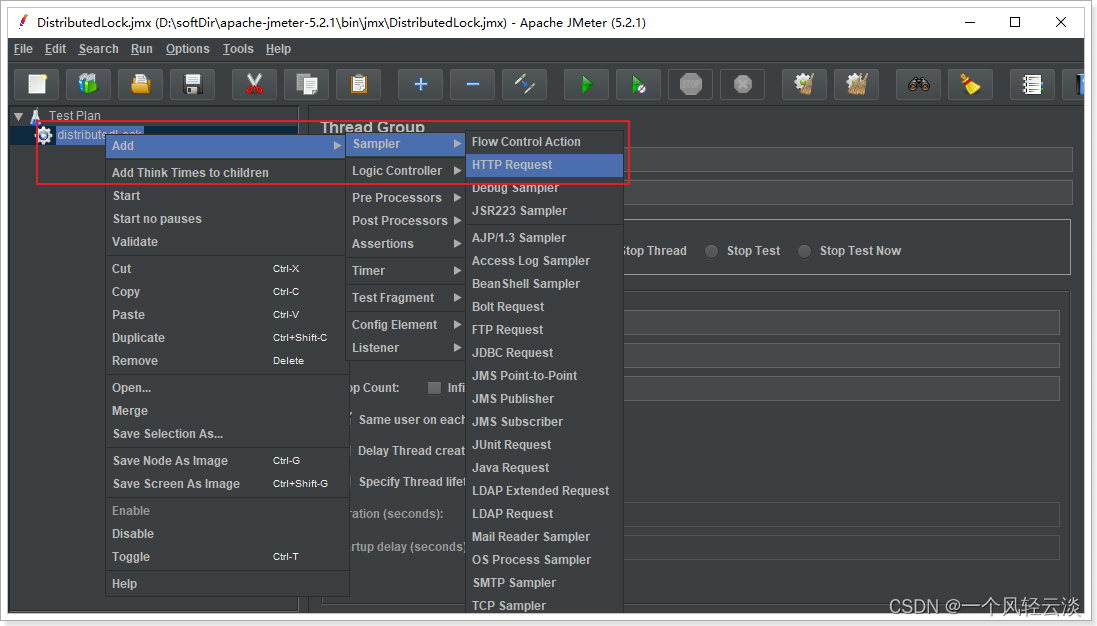The image size is (1097, 626).
Task: Click the New test plan toolbar icon
Action: [x=37, y=85]
